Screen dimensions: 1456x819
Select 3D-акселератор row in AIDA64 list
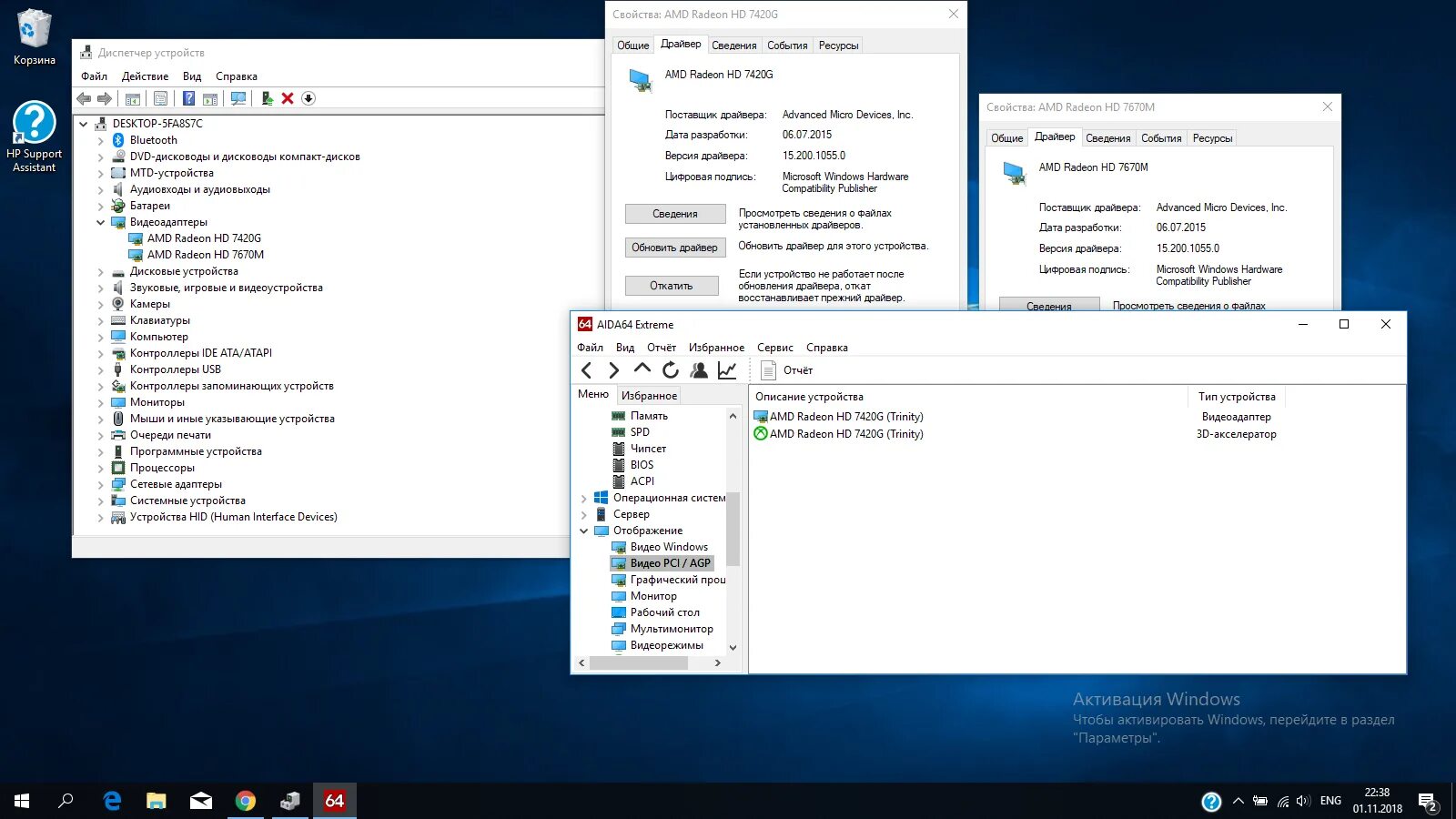click(1077, 434)
